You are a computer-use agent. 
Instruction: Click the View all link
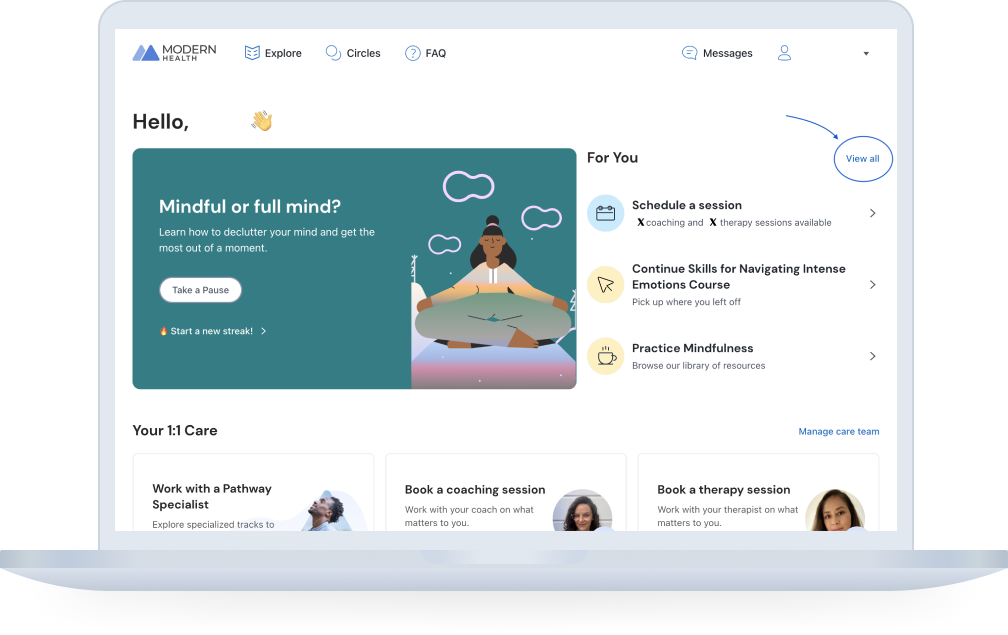[862, 159]
